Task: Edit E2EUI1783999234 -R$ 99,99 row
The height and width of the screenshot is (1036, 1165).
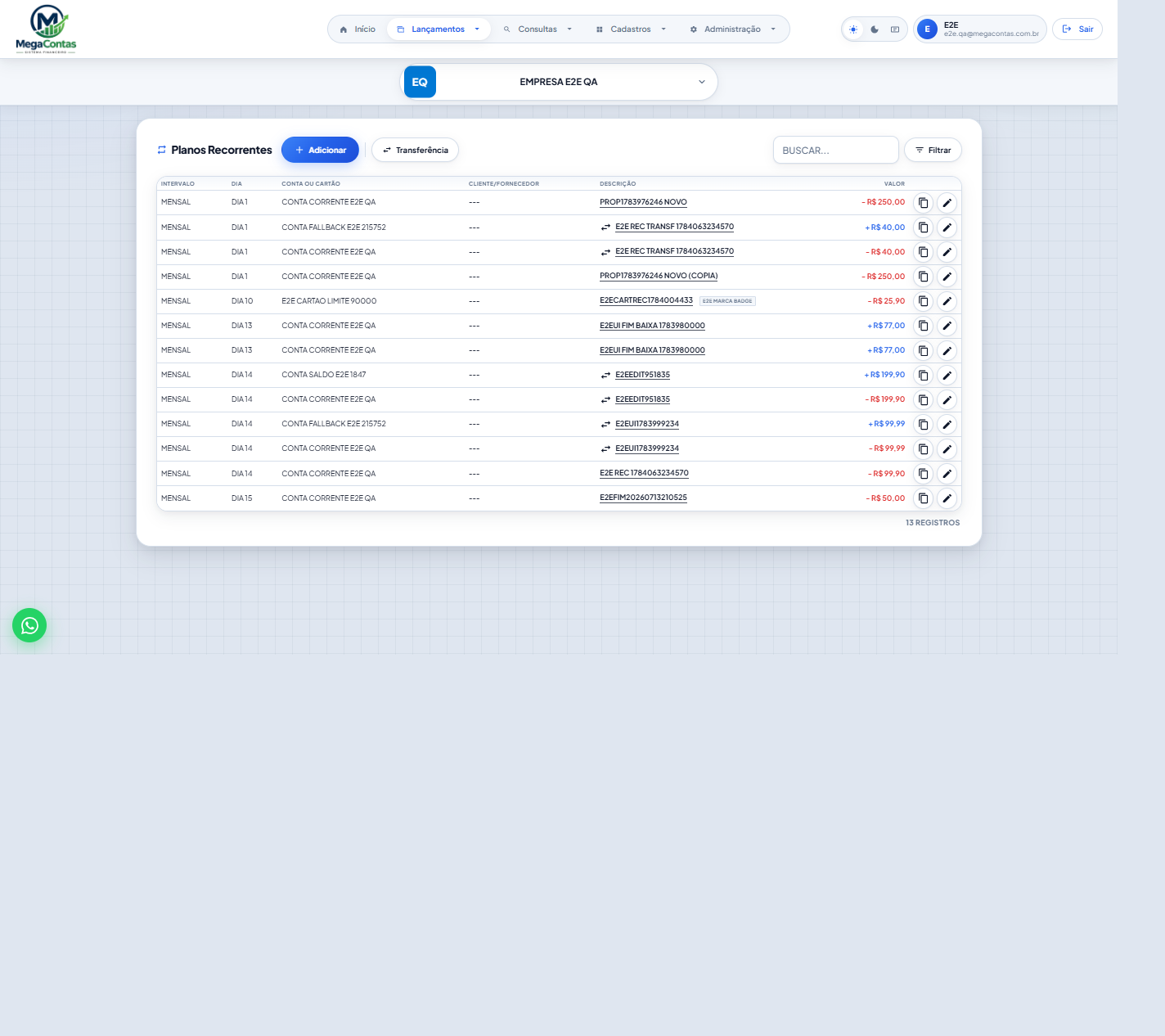Action: [x=947, y=448]
